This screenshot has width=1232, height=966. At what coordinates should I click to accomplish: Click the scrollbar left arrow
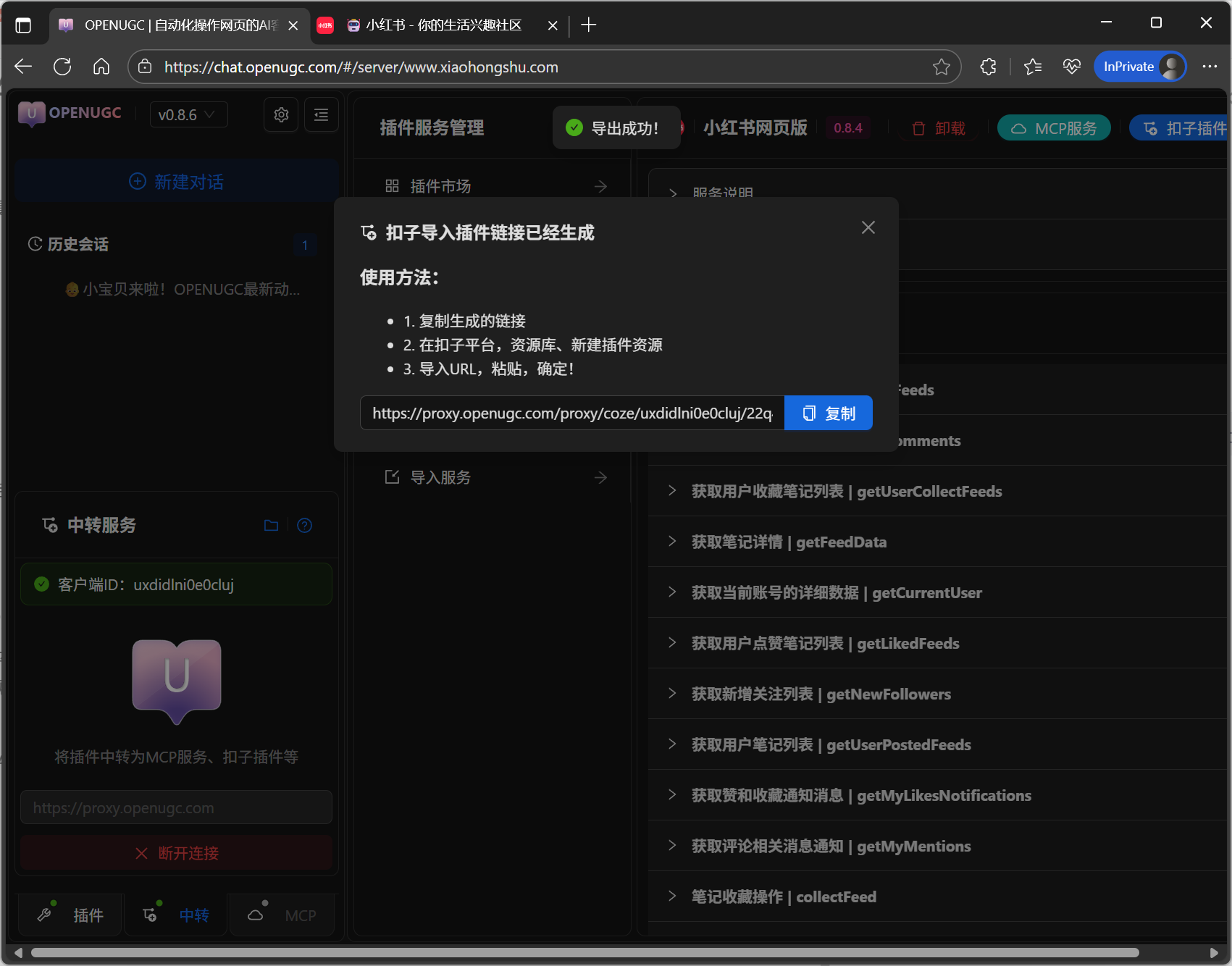(x=18, y=952)
